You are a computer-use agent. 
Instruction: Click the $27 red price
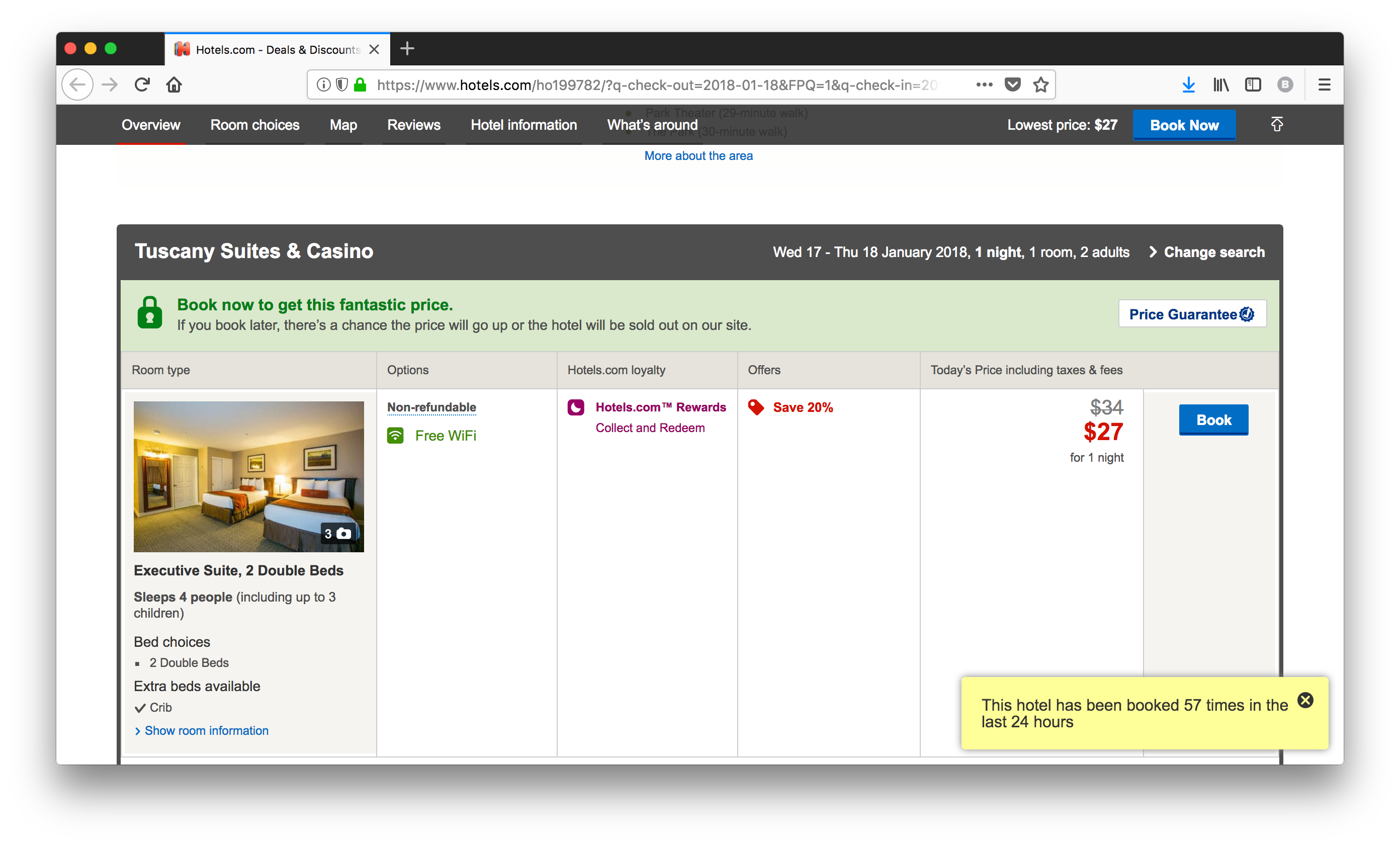tap(1103, 432)
